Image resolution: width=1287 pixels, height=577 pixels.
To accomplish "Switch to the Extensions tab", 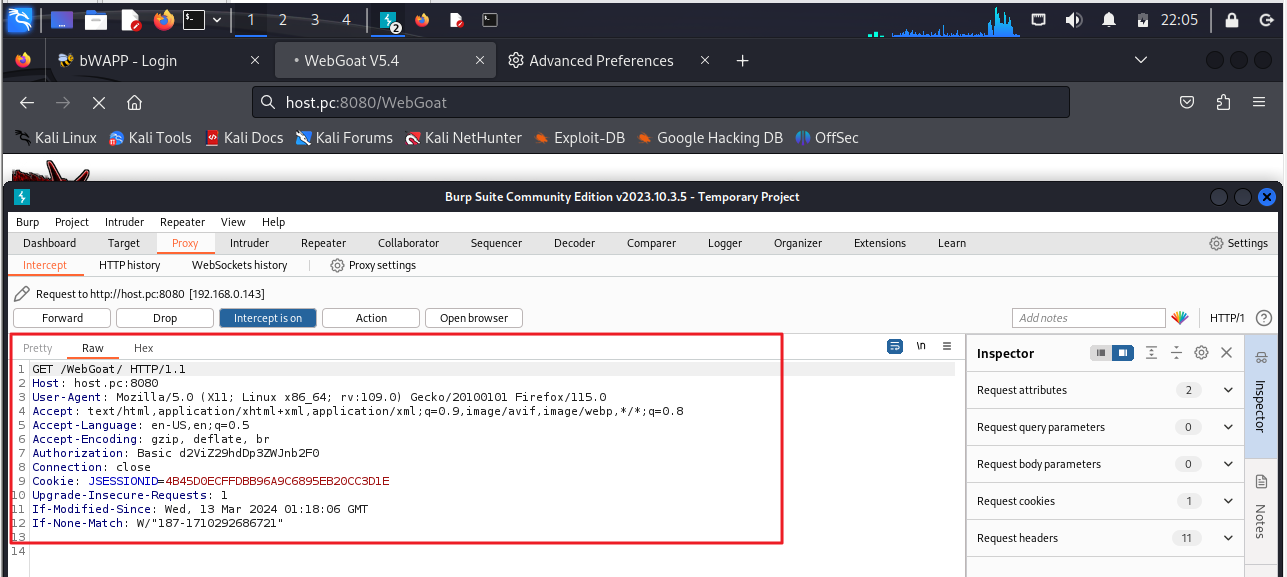I will coord(880,243).
